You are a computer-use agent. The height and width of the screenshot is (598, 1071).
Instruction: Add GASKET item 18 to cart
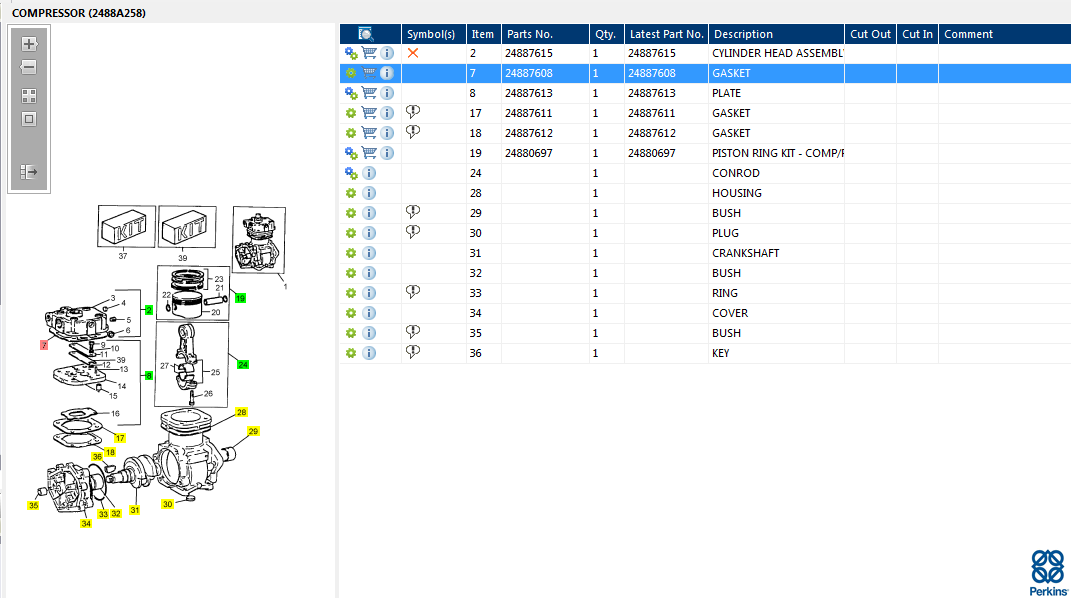click(x=369, y=132)
